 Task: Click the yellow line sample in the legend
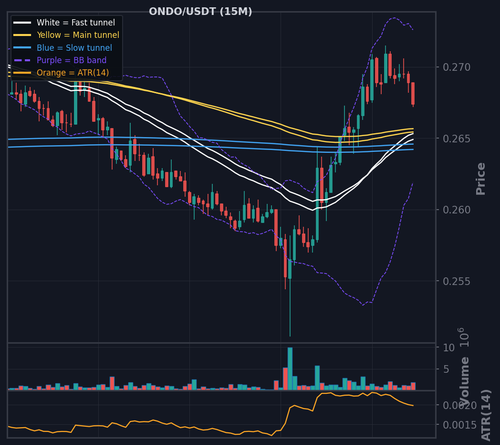point(22,35)
